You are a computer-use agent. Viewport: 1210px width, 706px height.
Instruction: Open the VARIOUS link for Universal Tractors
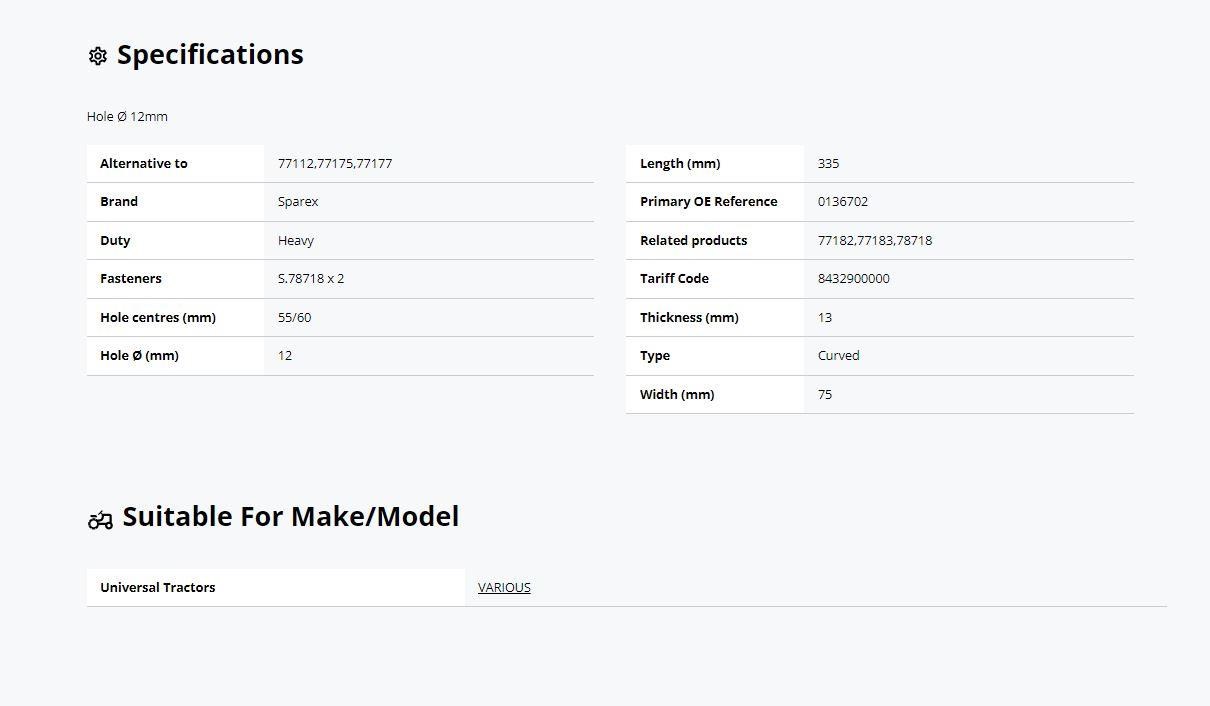[504, 587]
